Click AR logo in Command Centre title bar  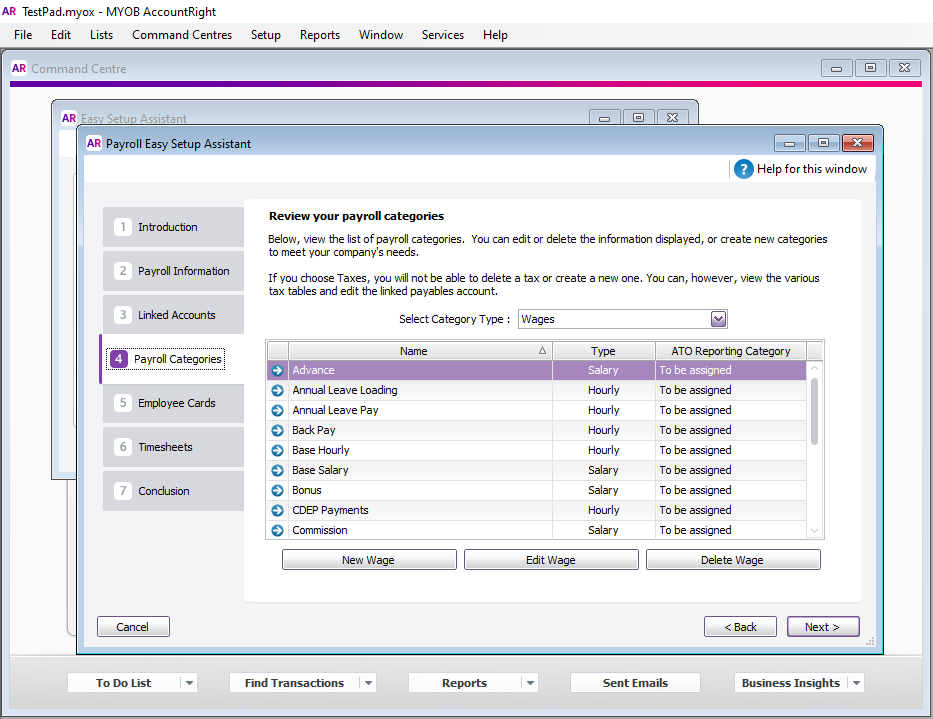(x=19, y=68)
